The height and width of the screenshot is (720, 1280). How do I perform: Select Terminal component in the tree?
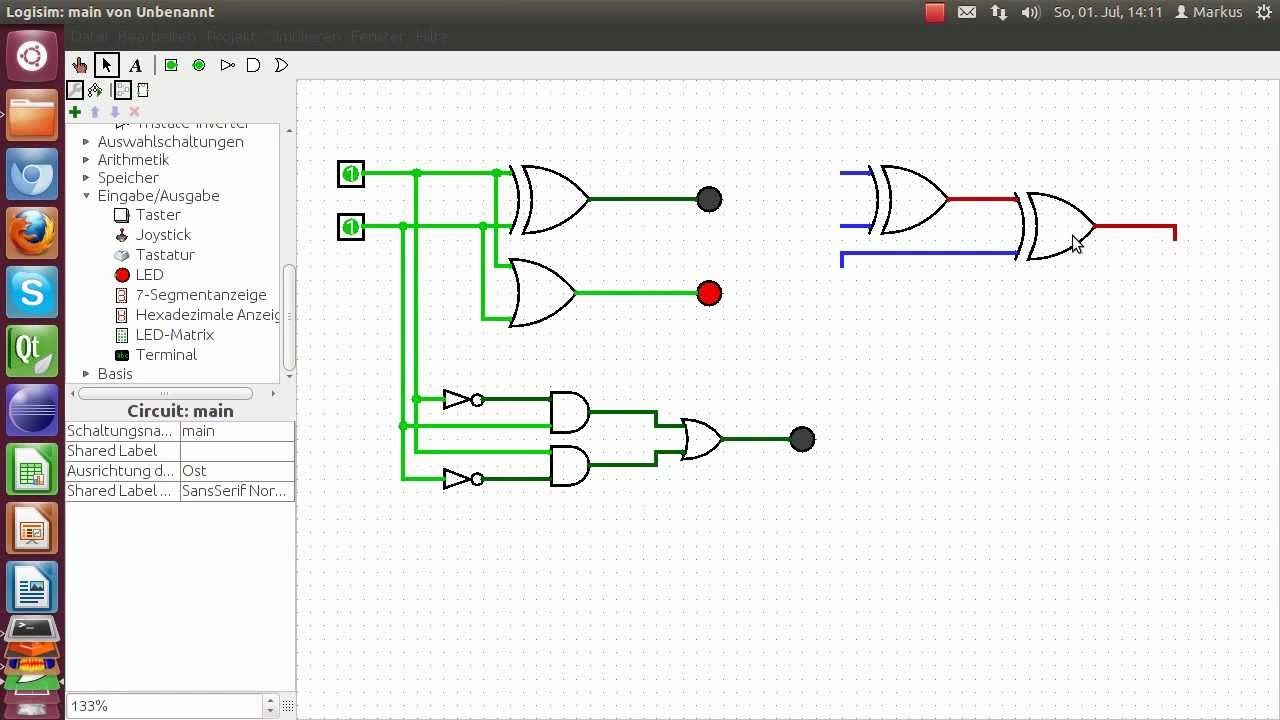(x=166, y=355)
